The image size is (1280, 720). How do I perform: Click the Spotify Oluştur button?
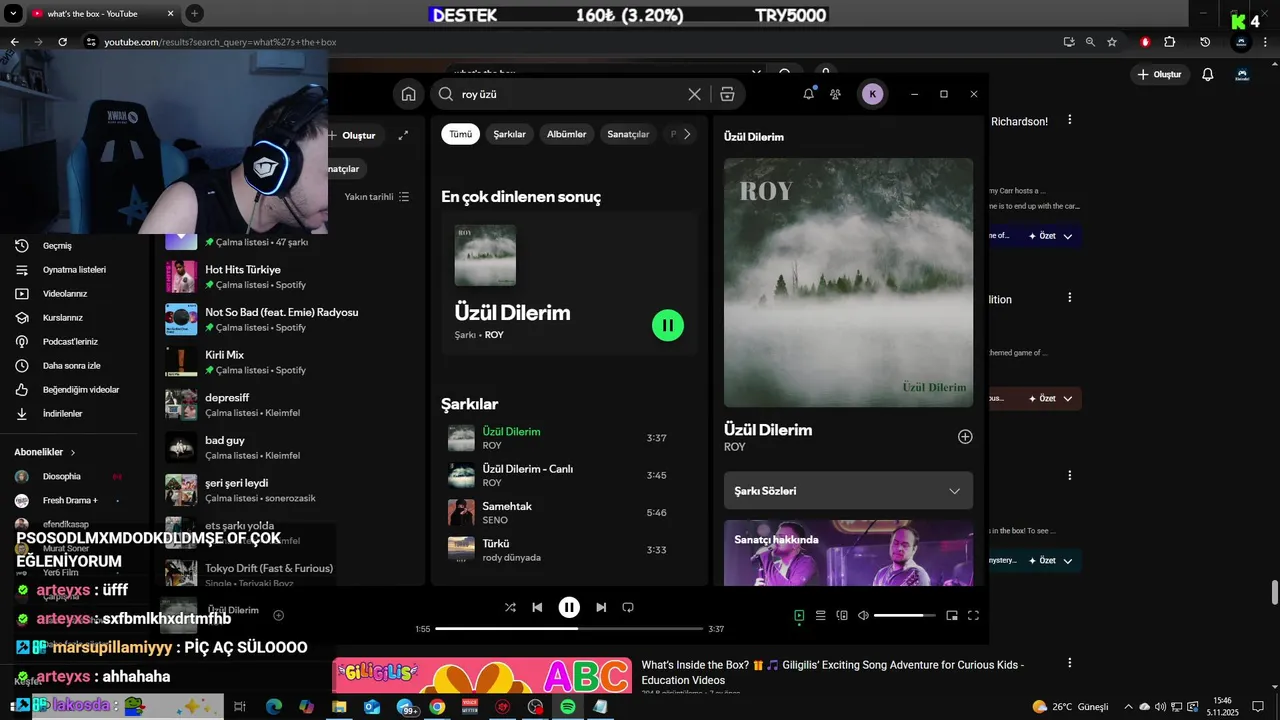tap(352, 135)
